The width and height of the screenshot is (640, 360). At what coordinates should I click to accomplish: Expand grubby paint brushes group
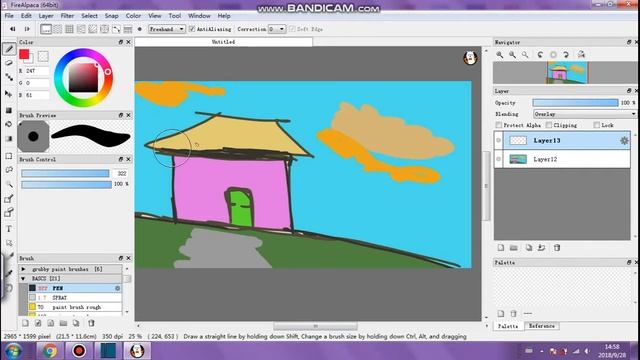point(23,269)
